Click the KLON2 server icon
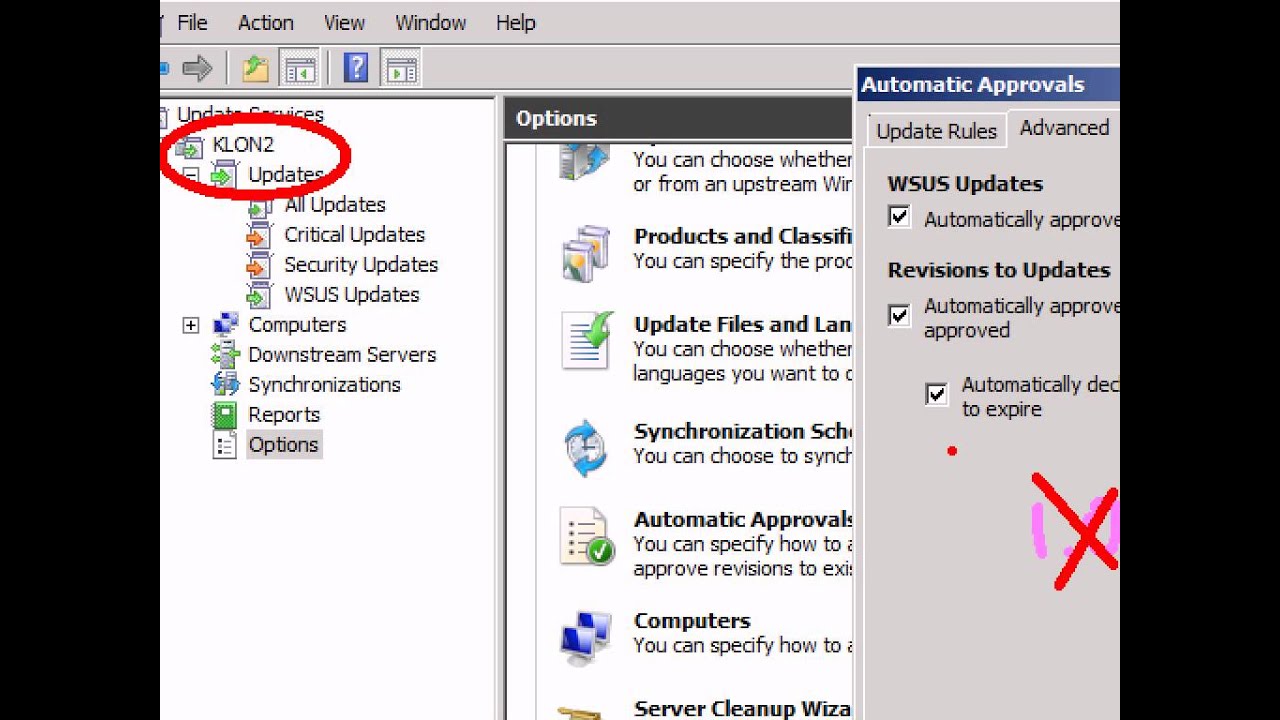This screenshot has height=720, width=1280. [189, 147]
